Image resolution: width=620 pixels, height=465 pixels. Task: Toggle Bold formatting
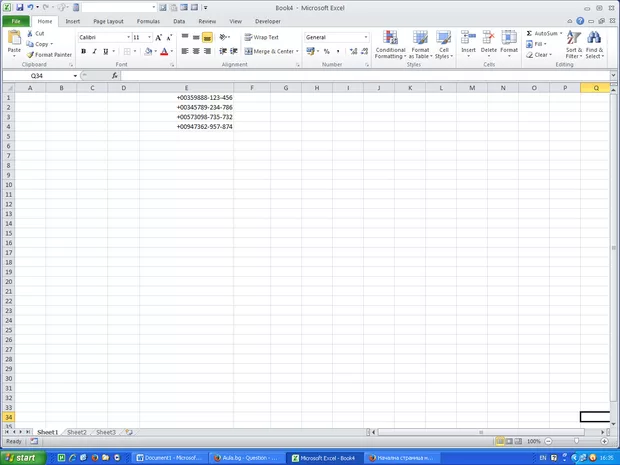point(82,51)
